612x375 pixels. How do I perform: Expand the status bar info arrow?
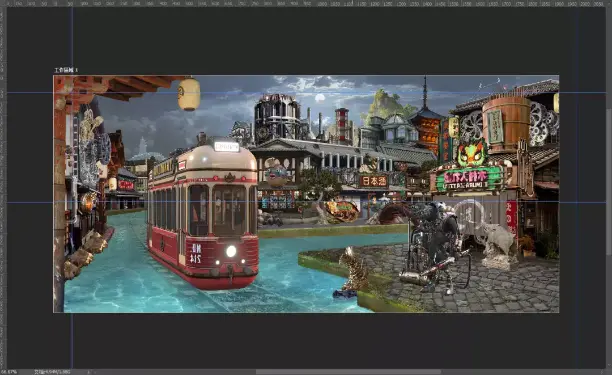88,372
